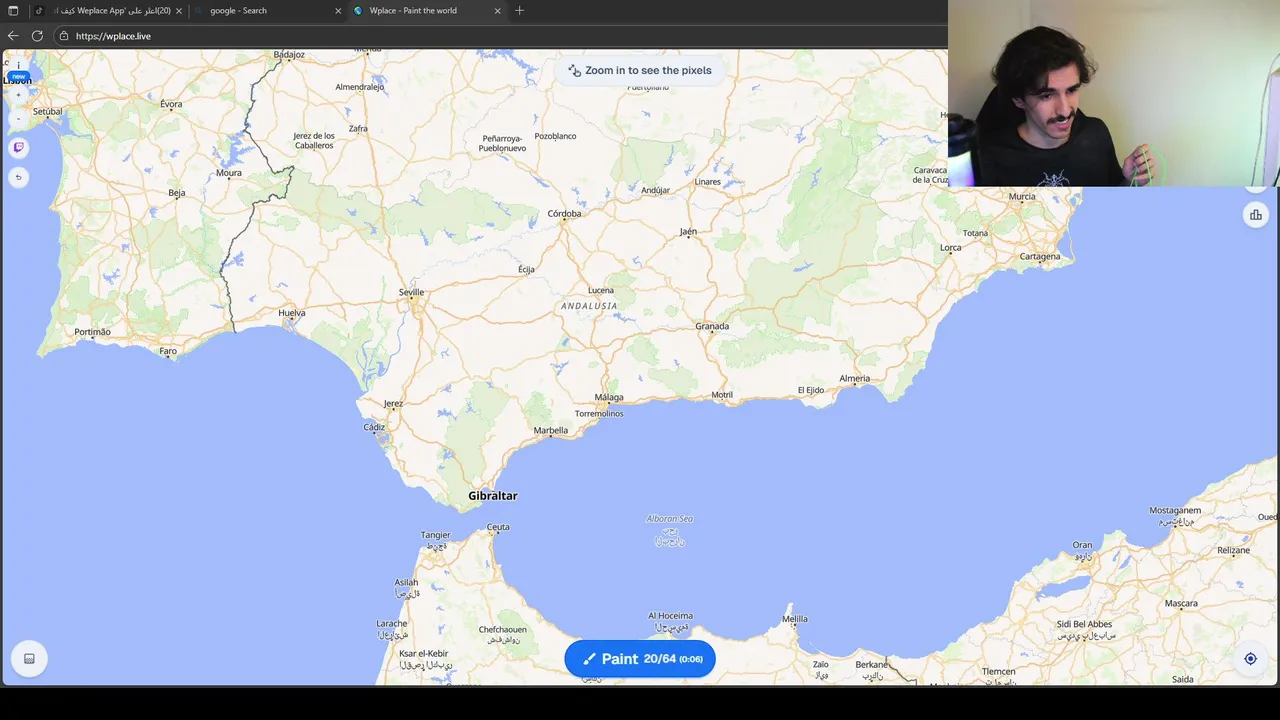
Task: Close the google - Search tab
Action: 338,11
